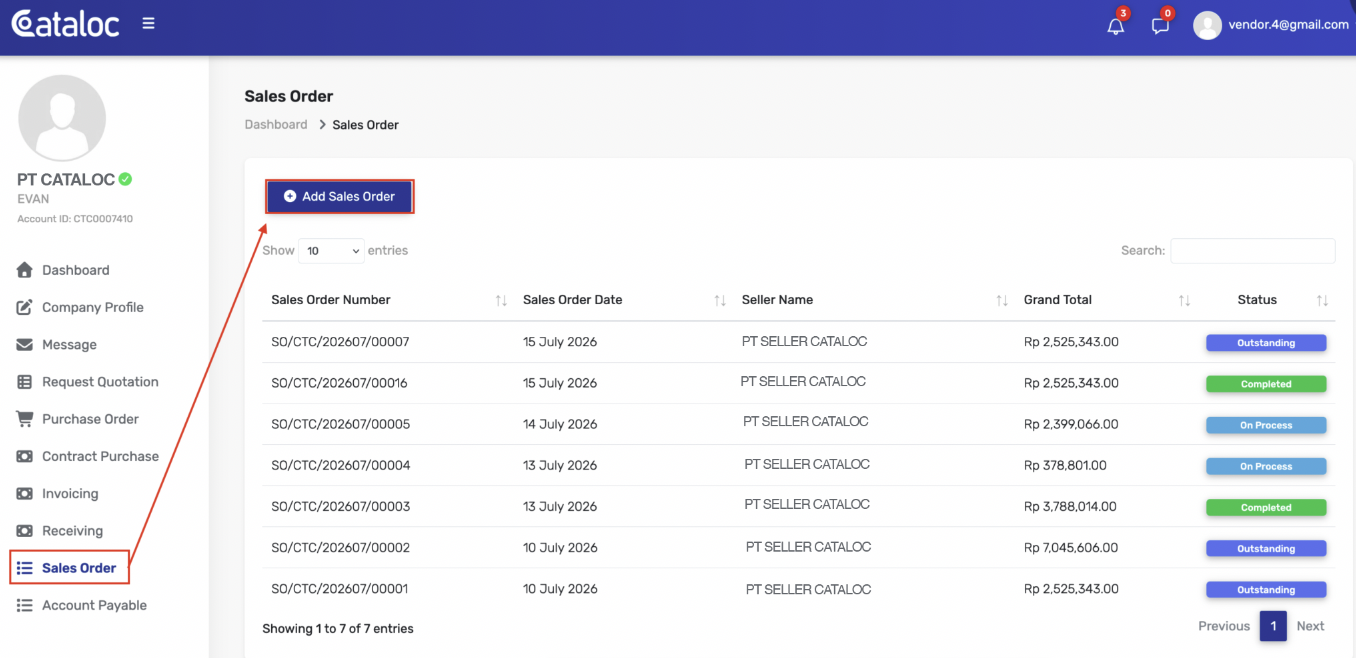Click the Purchase Order cart icon
The image size is (1356, 658).
pos(24,419)
